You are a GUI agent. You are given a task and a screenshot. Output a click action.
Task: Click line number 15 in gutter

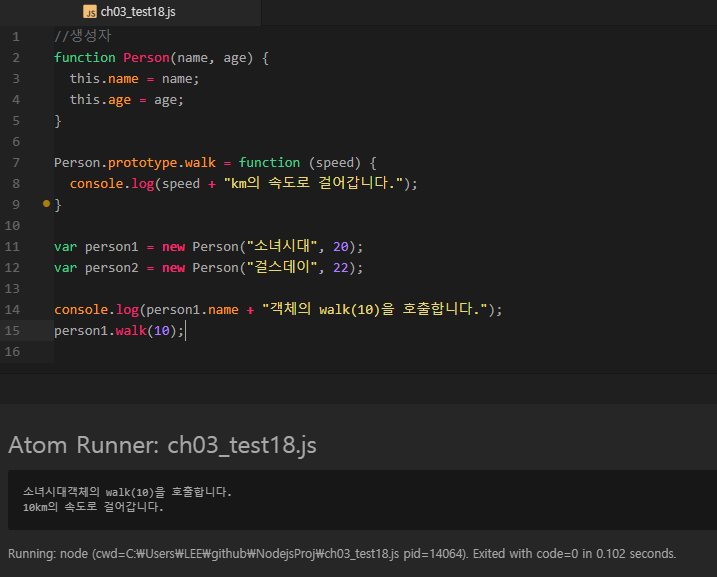point(12,331)
